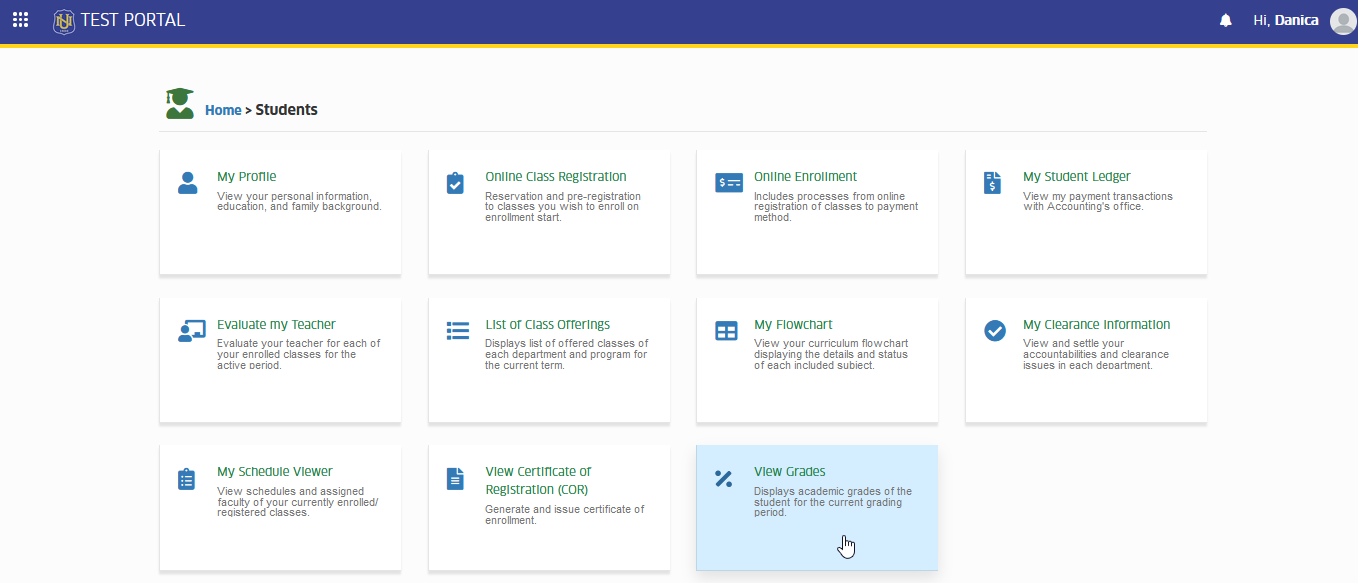The width and height of the screenshot is (1358, 583).
Task: Click the university shield logo
Action: (x=64, y=20)
